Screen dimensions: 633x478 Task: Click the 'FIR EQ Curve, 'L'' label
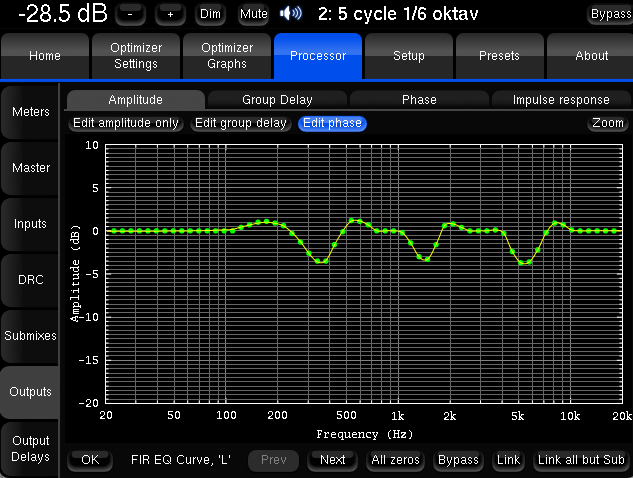pyautogui.click(x=181, y=460)
